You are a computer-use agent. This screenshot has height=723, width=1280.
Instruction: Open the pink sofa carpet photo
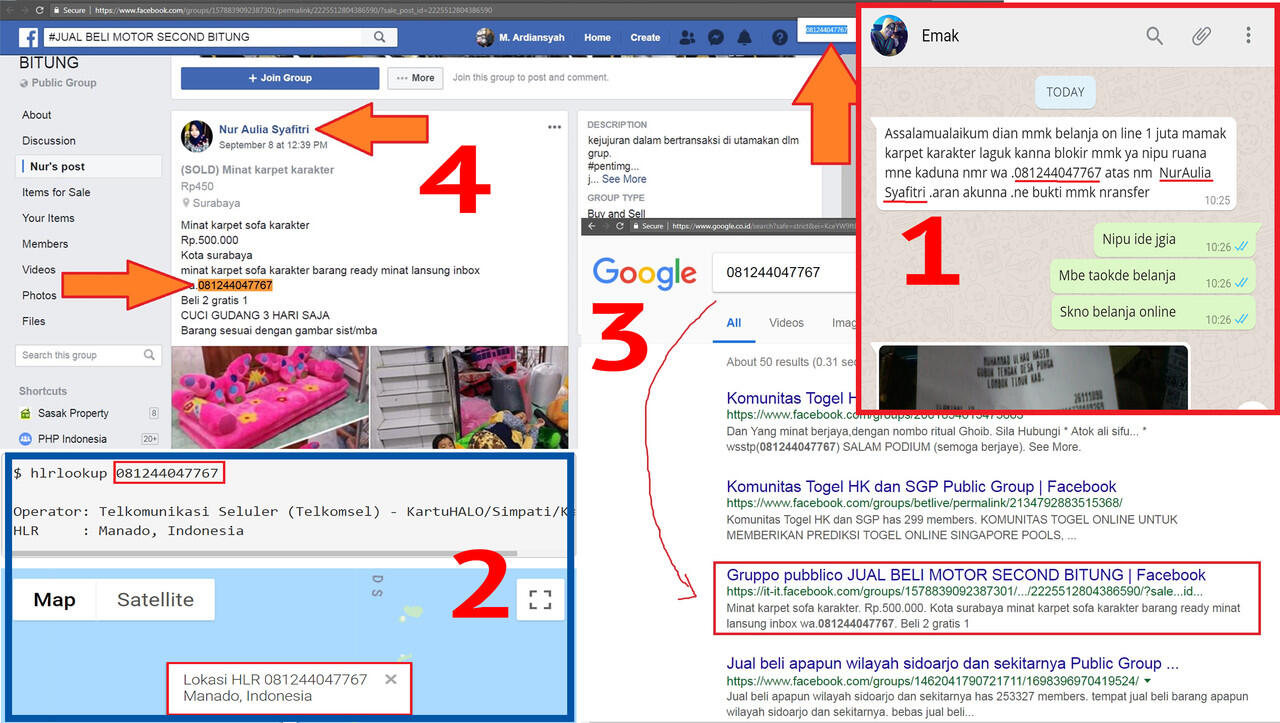(269, 397)
